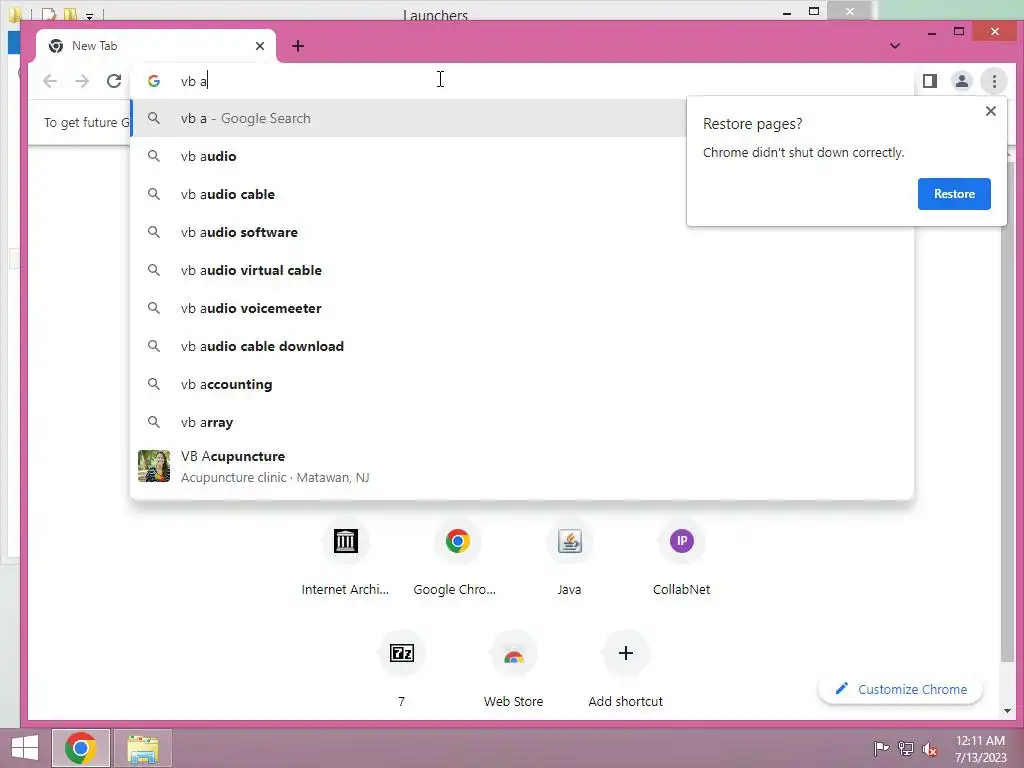
Task: Click the Restore button
Action: click(954, 194)
